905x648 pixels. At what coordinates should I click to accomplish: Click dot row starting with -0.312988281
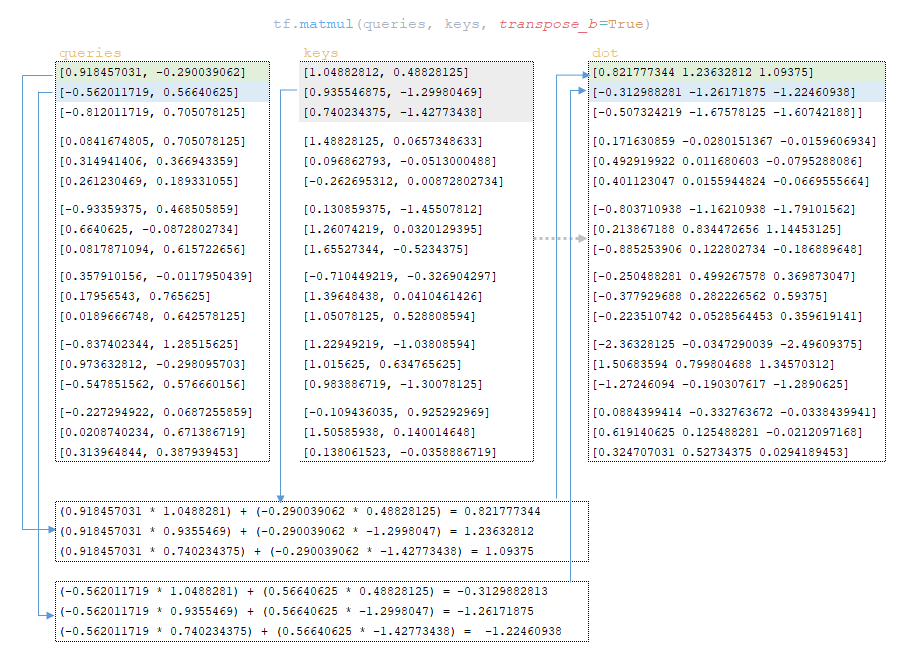pos(724,92)
